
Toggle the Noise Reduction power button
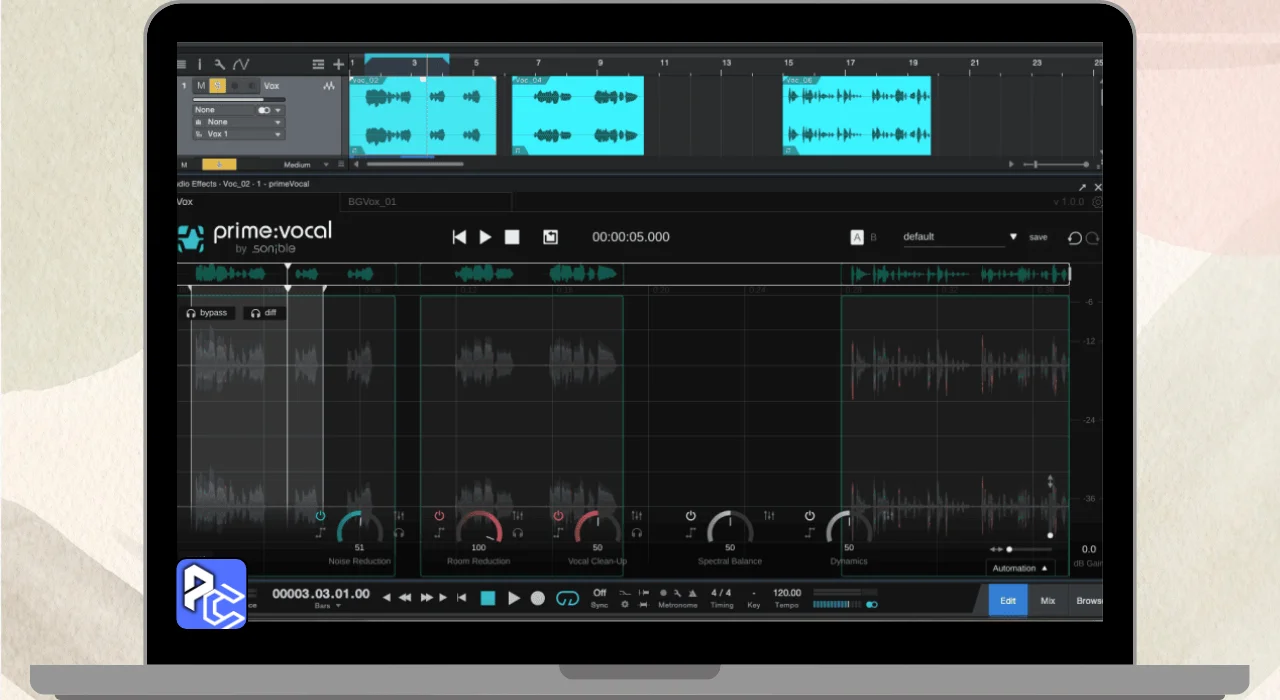(x=320, y=516)
